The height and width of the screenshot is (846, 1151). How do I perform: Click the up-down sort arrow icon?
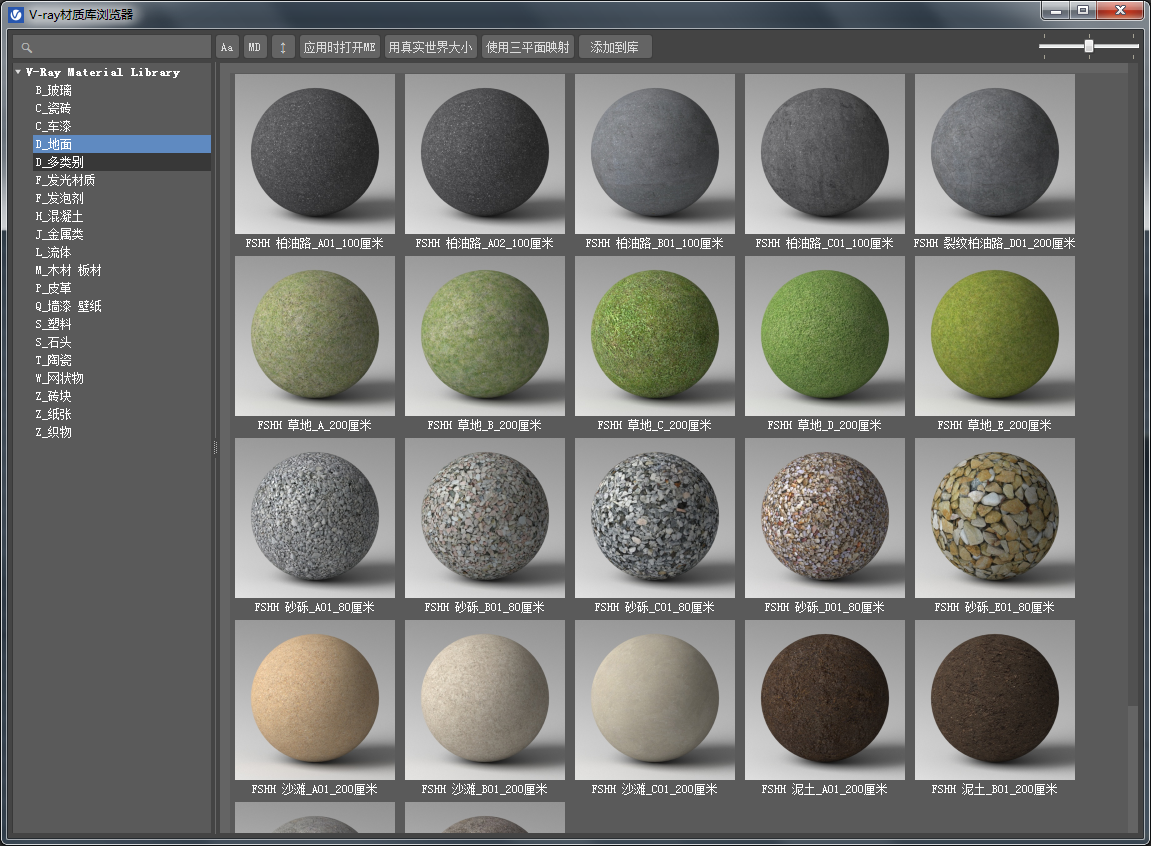pyautogui.click(x=283, y=47)
